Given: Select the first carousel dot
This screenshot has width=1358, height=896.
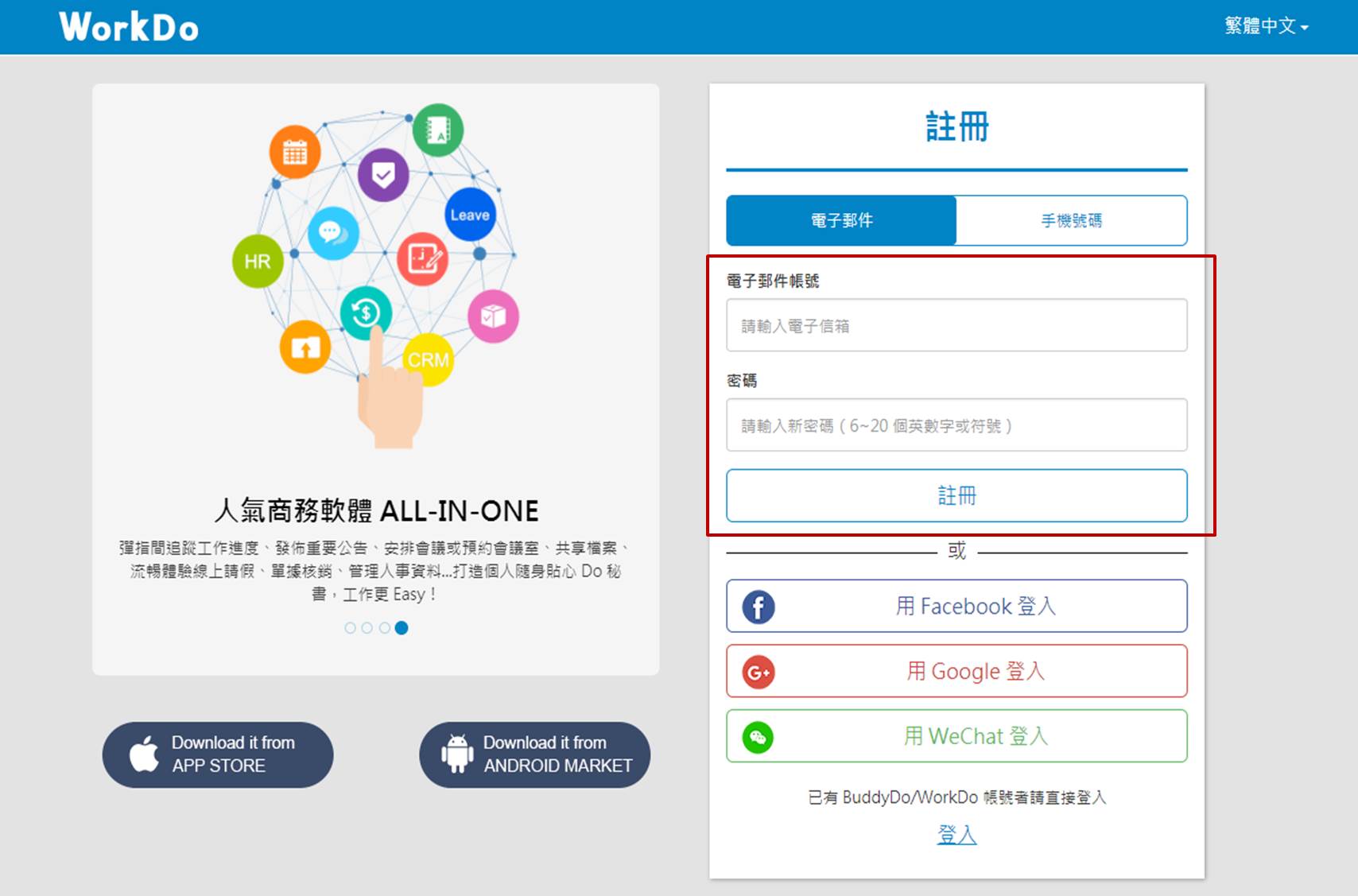Looking at the screenshot, I should click(x=348, y=628).
